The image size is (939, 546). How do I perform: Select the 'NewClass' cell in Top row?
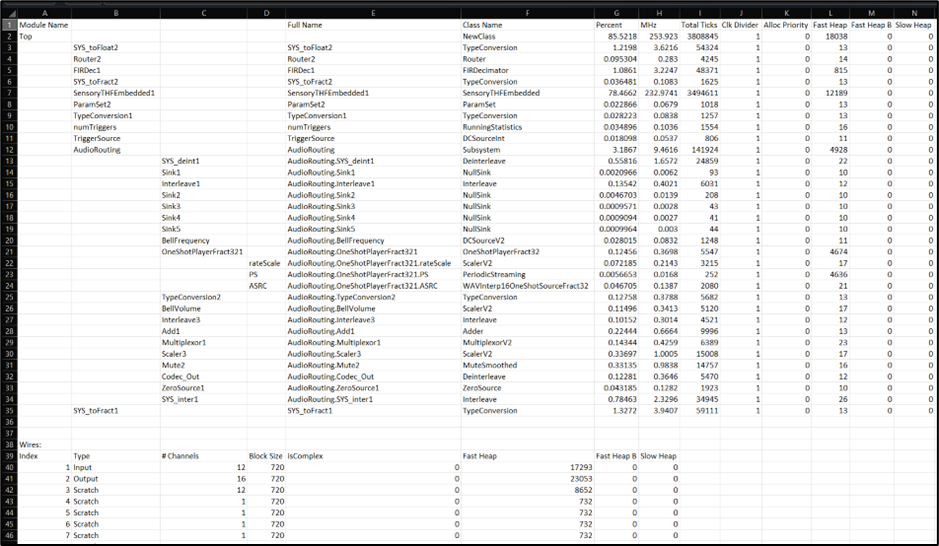point(479,35)
